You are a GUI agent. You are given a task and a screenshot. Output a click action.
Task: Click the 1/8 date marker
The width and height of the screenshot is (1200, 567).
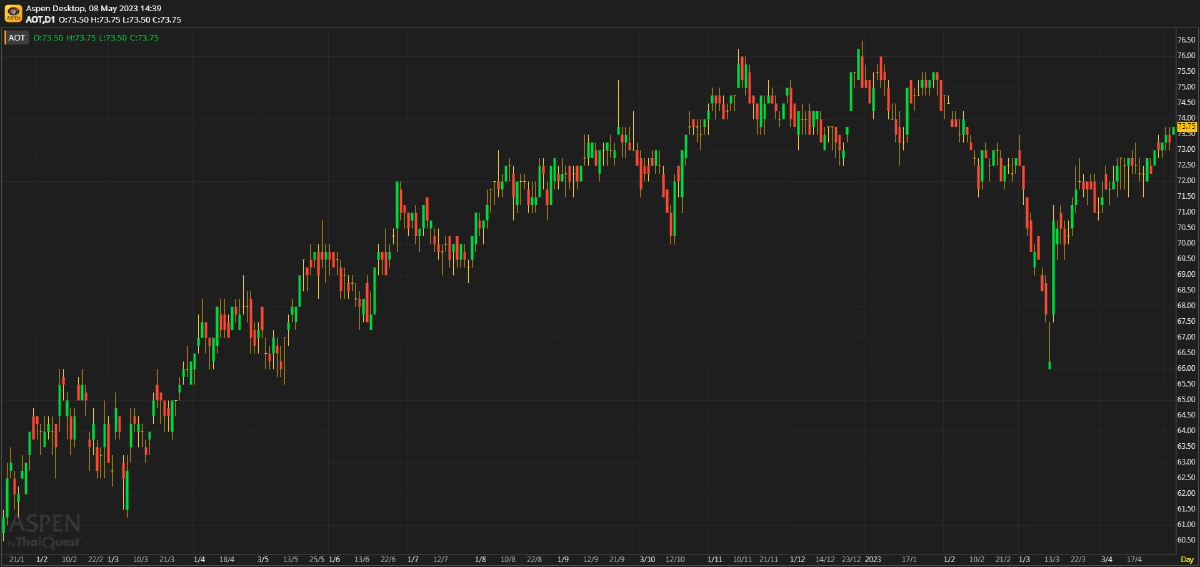[x=481, y=559]
